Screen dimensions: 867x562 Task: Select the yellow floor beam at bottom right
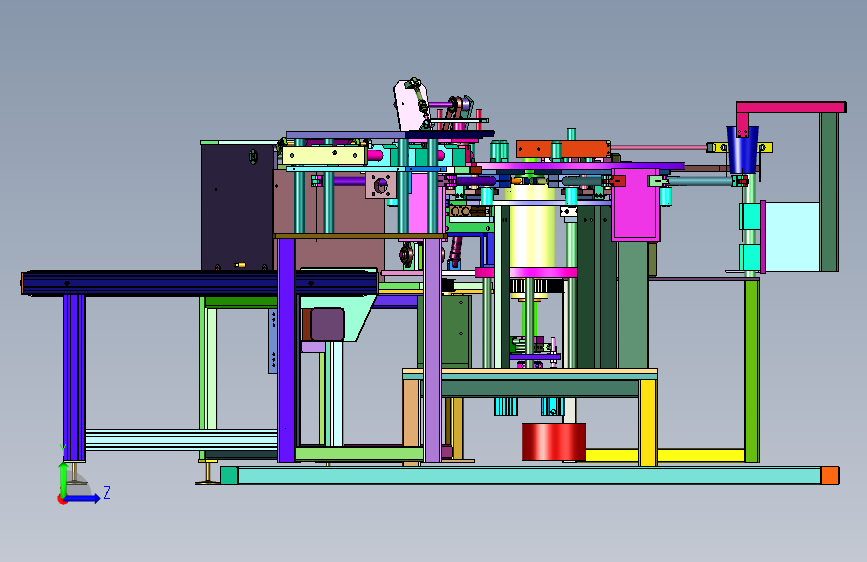tap(665, 456)
